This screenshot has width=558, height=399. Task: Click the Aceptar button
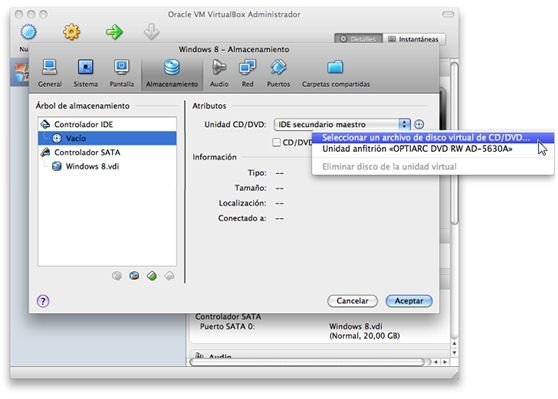tap(409, 301)
